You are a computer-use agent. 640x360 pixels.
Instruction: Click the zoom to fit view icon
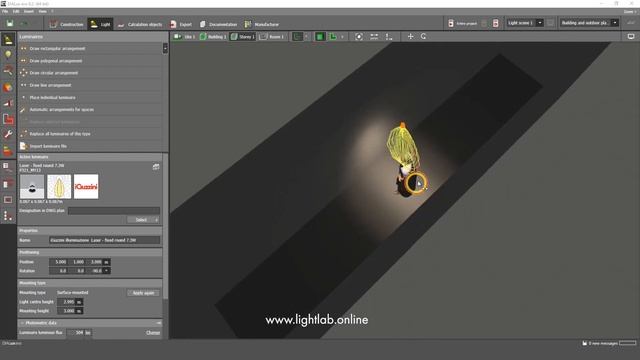pos(359,37)
